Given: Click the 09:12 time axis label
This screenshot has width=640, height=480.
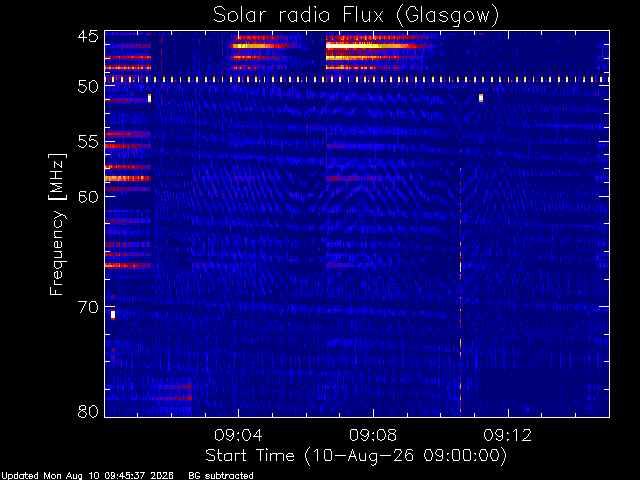Looking at the screenshot, I should click(x=508, y=435).
